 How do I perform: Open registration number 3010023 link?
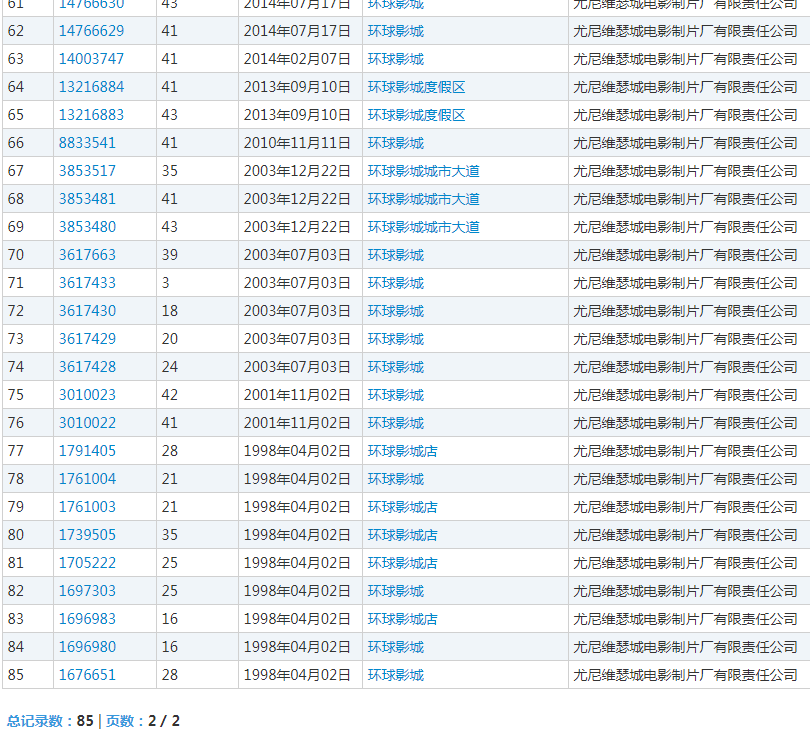pyautogui.click(x=87, y=395)
